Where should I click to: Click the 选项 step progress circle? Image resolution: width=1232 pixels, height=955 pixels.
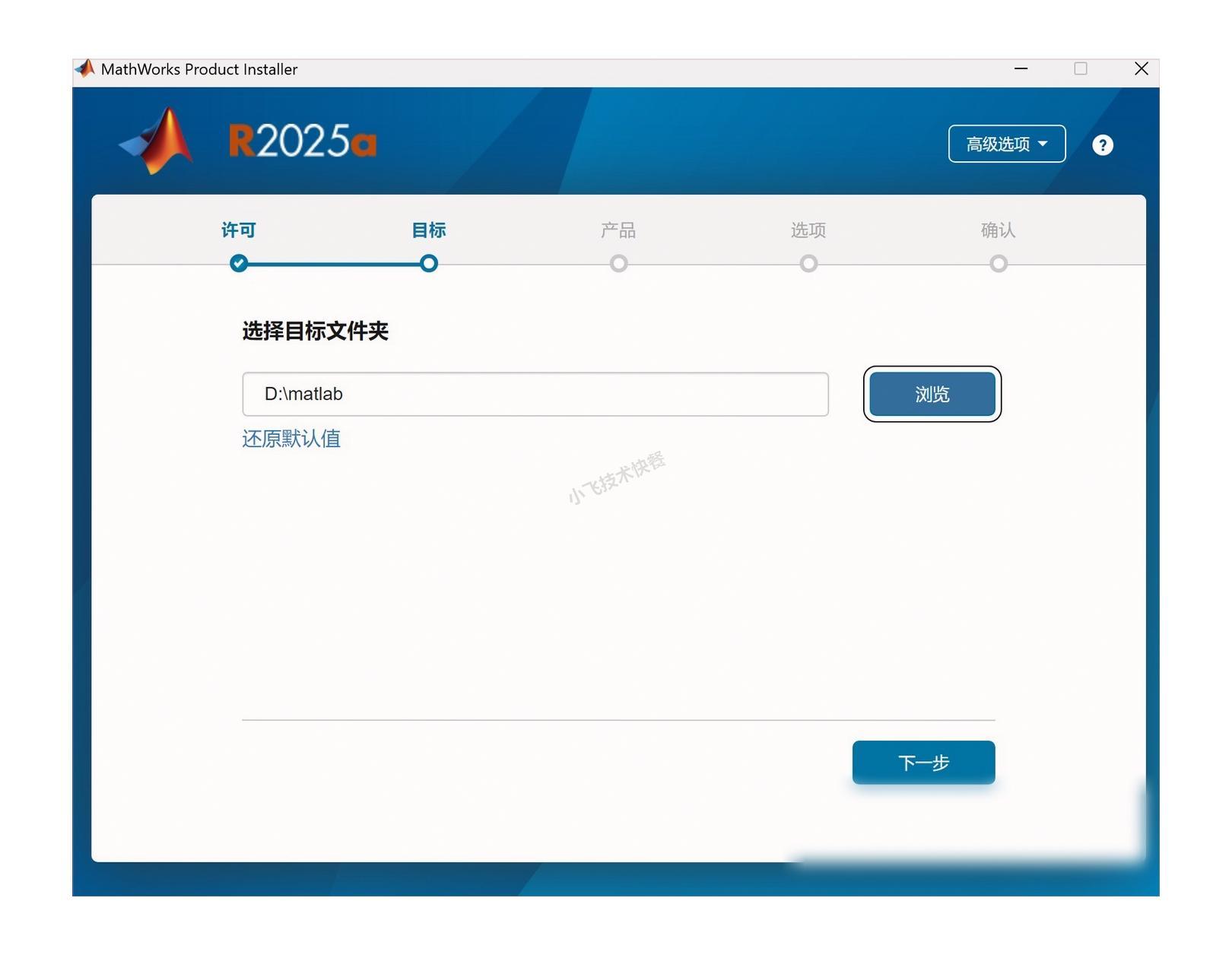coord(808,263)
